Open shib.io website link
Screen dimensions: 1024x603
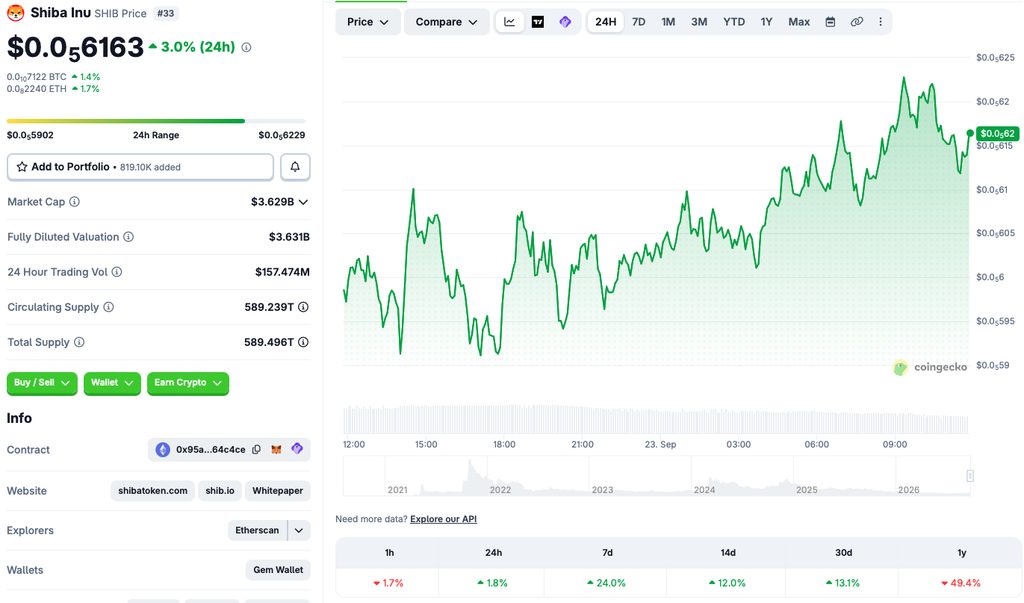tap(220, 491)
